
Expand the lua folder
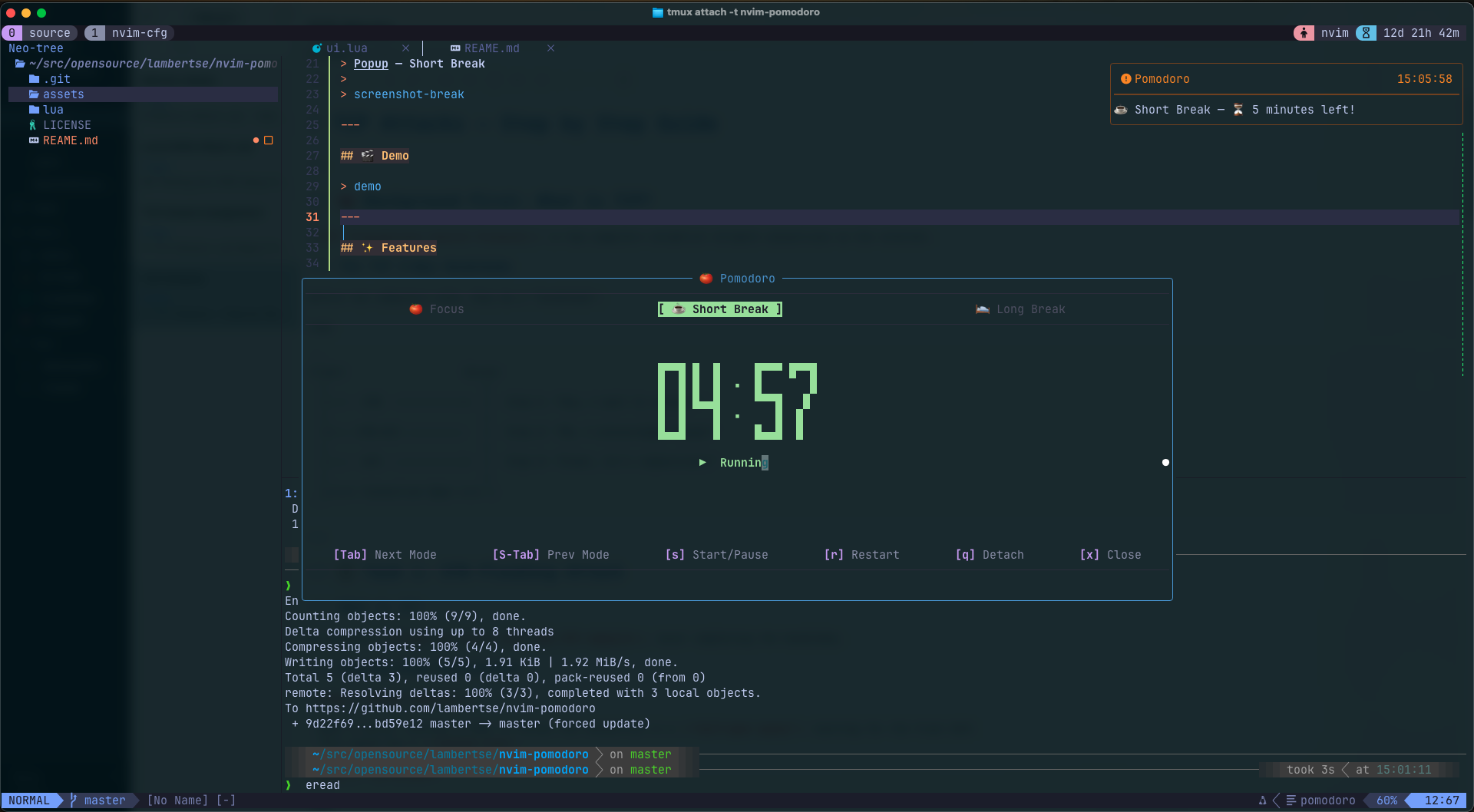(46, 110)
